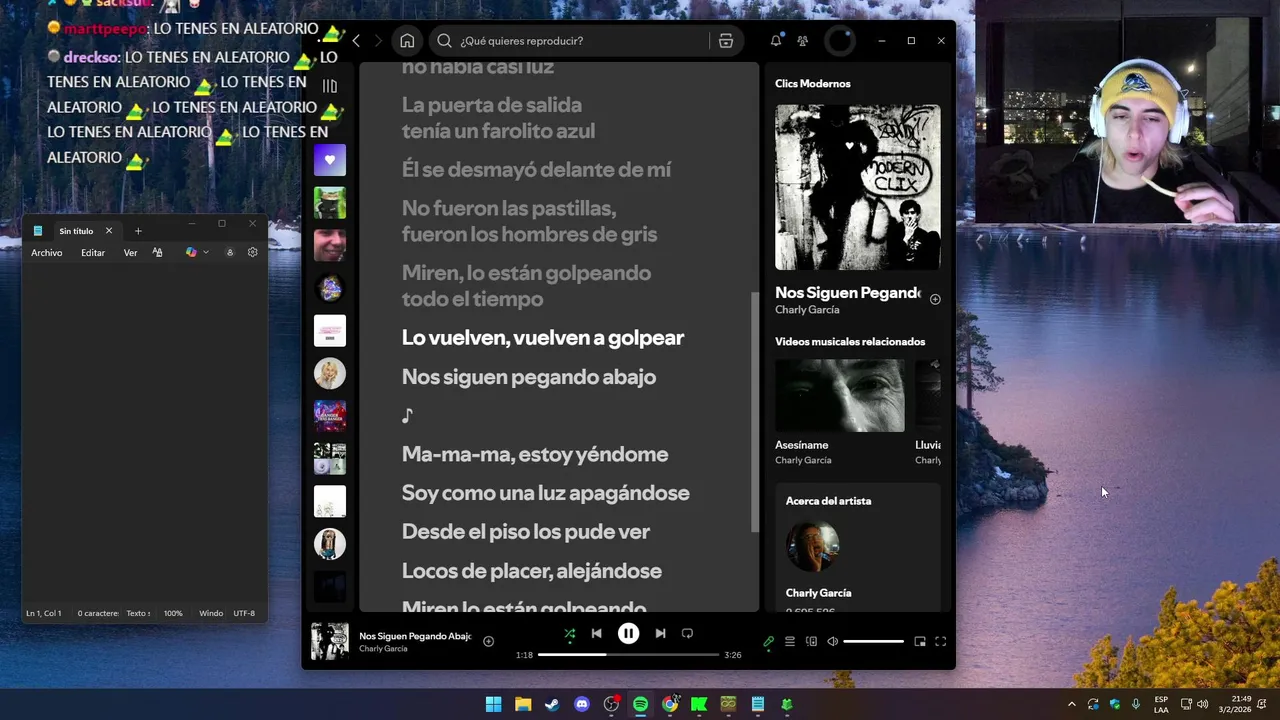Go to Spotify Home
This screenshot has width=1280, height=720.
407,41
